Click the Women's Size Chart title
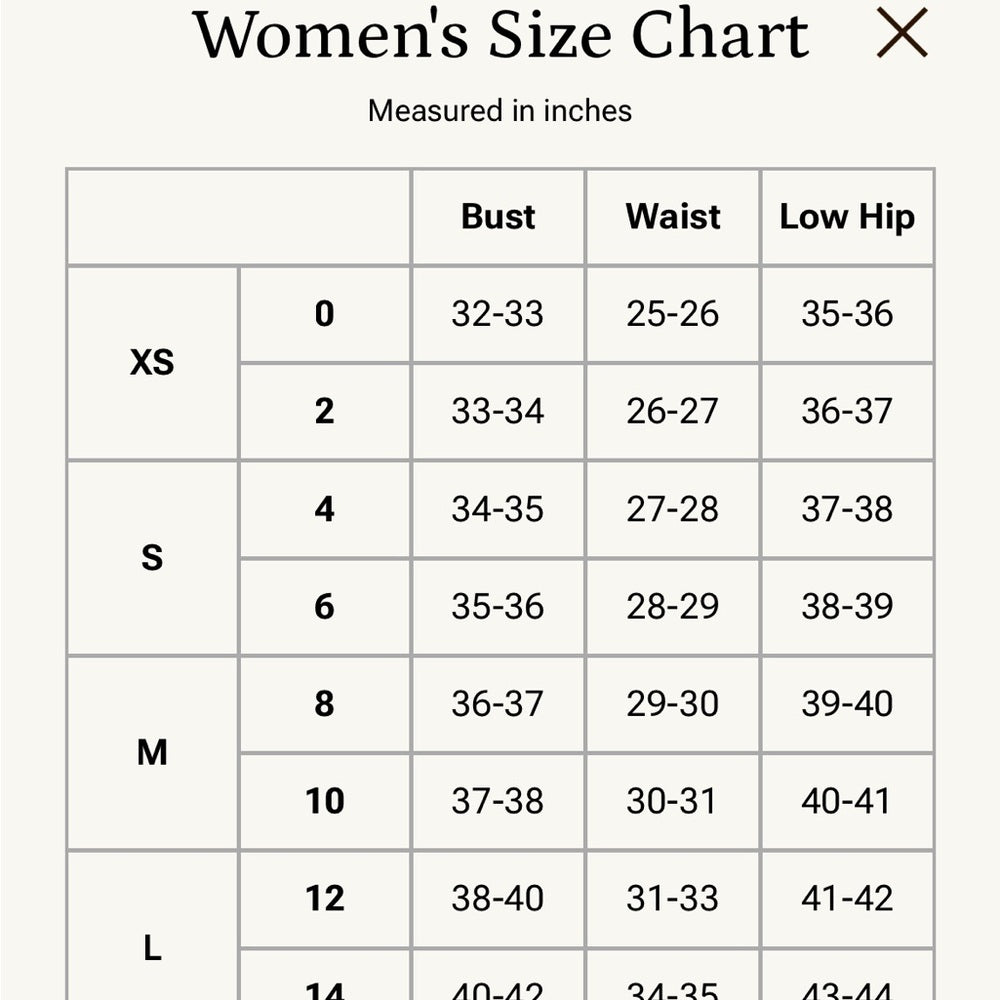This screenshot has height=1000, width=1000. [x=500, y=34]
